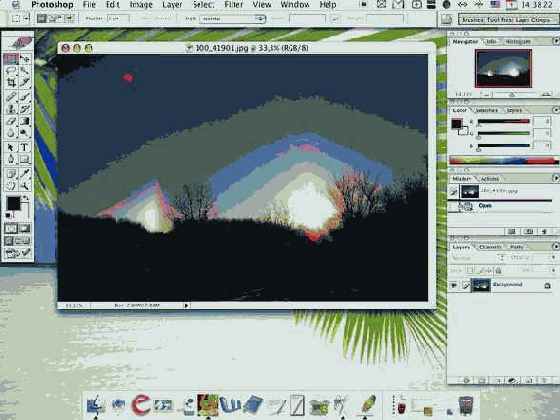This screenshot has height=420, width=560.
Task: Toggle history brush source beside snapshot thumbnail
Action: coord(454,192)
